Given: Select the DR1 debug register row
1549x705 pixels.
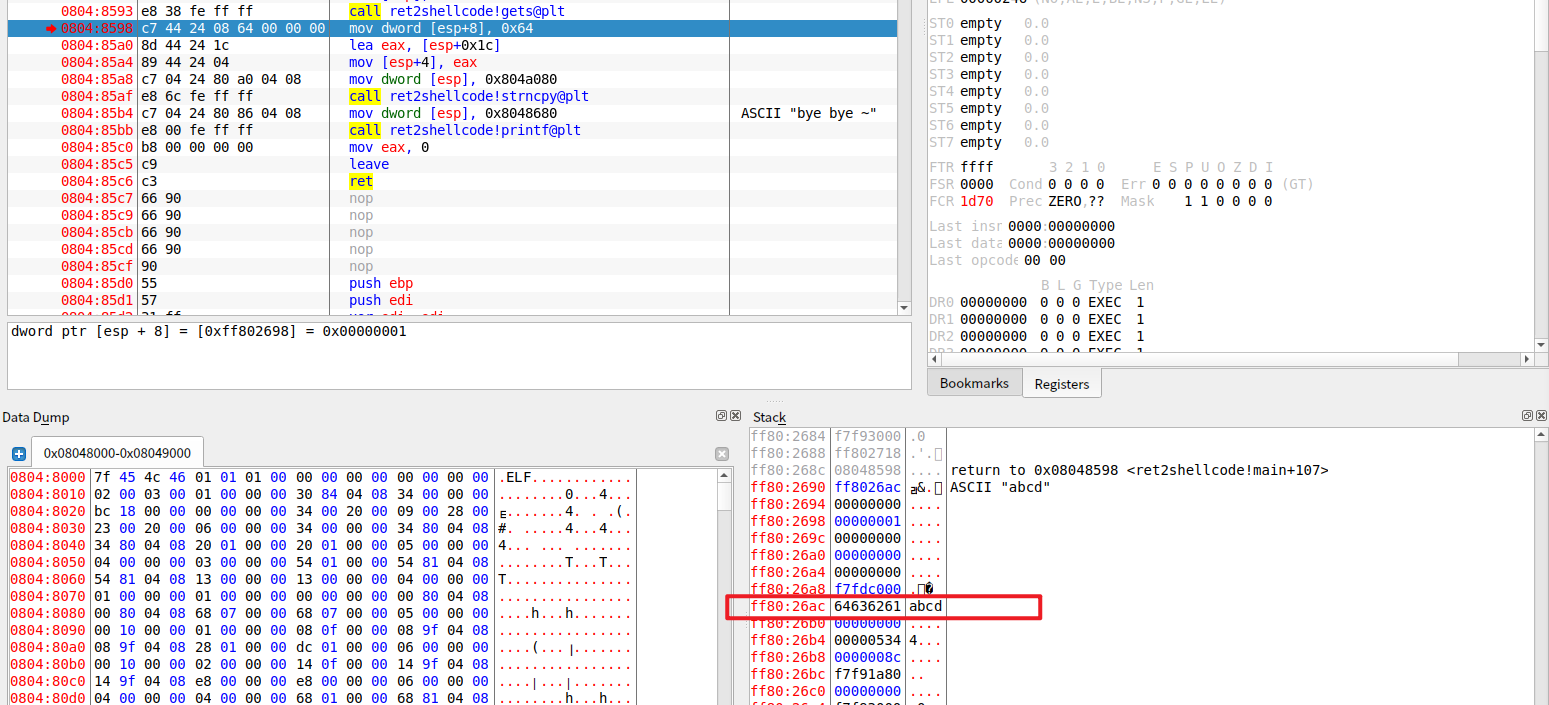Looking at the screenshot, I should point(1037,319).
